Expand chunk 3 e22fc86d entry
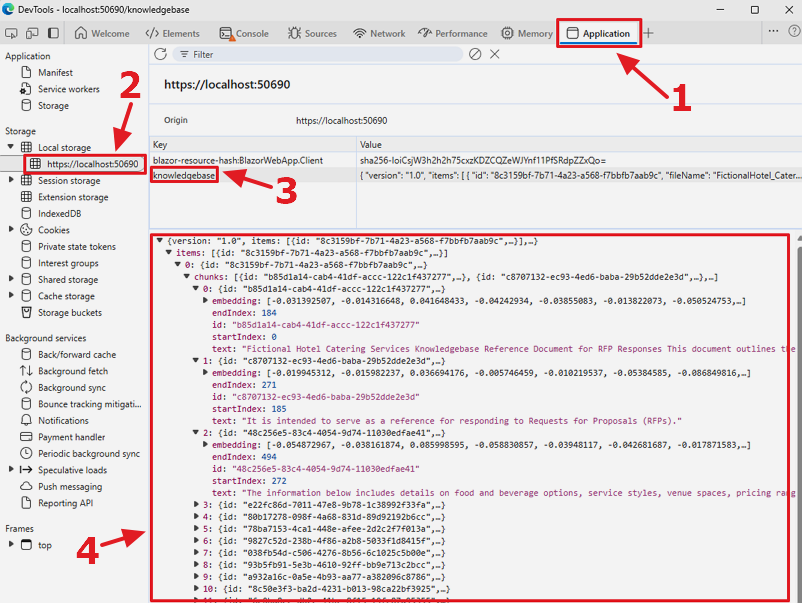The height and width of the screenshot is (603, 802). (x=196, y=504)
